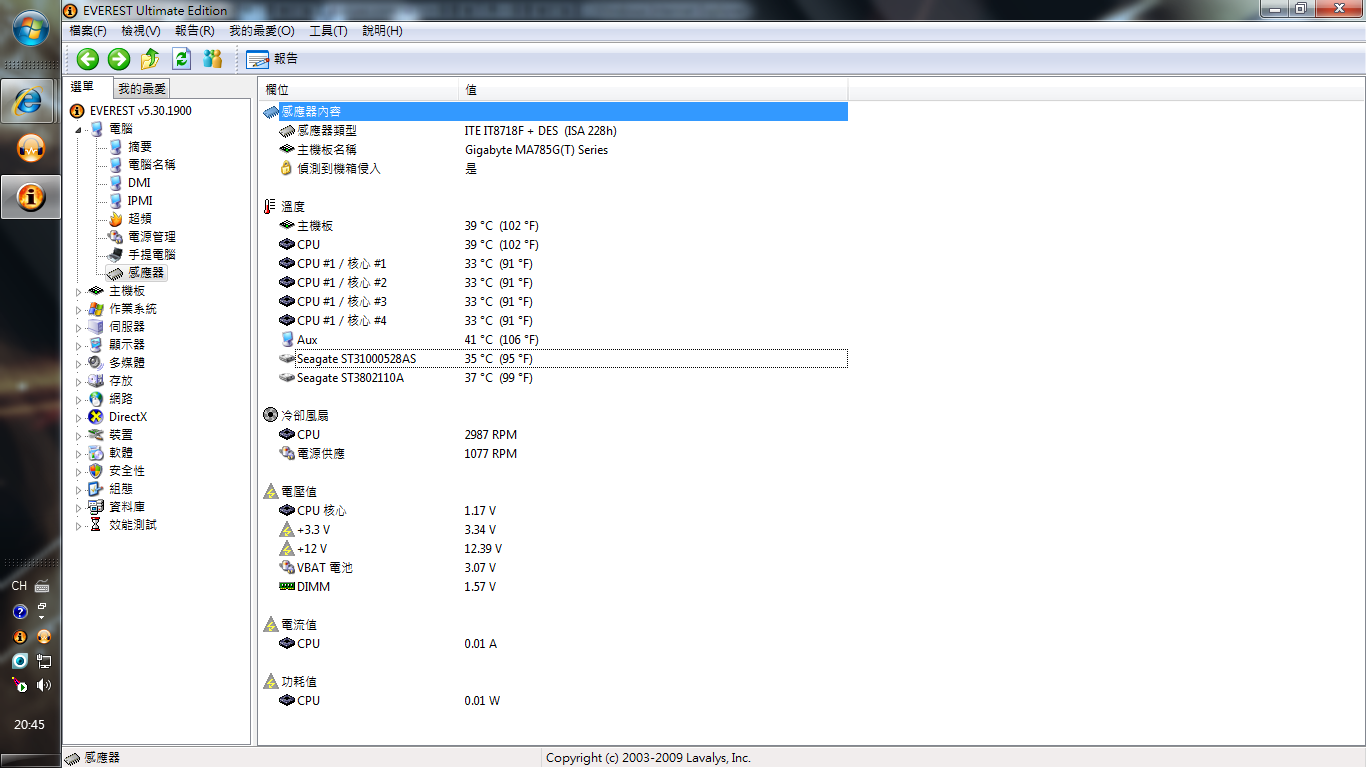Open the 報告 report toolbar button

[x=272, y=59]
